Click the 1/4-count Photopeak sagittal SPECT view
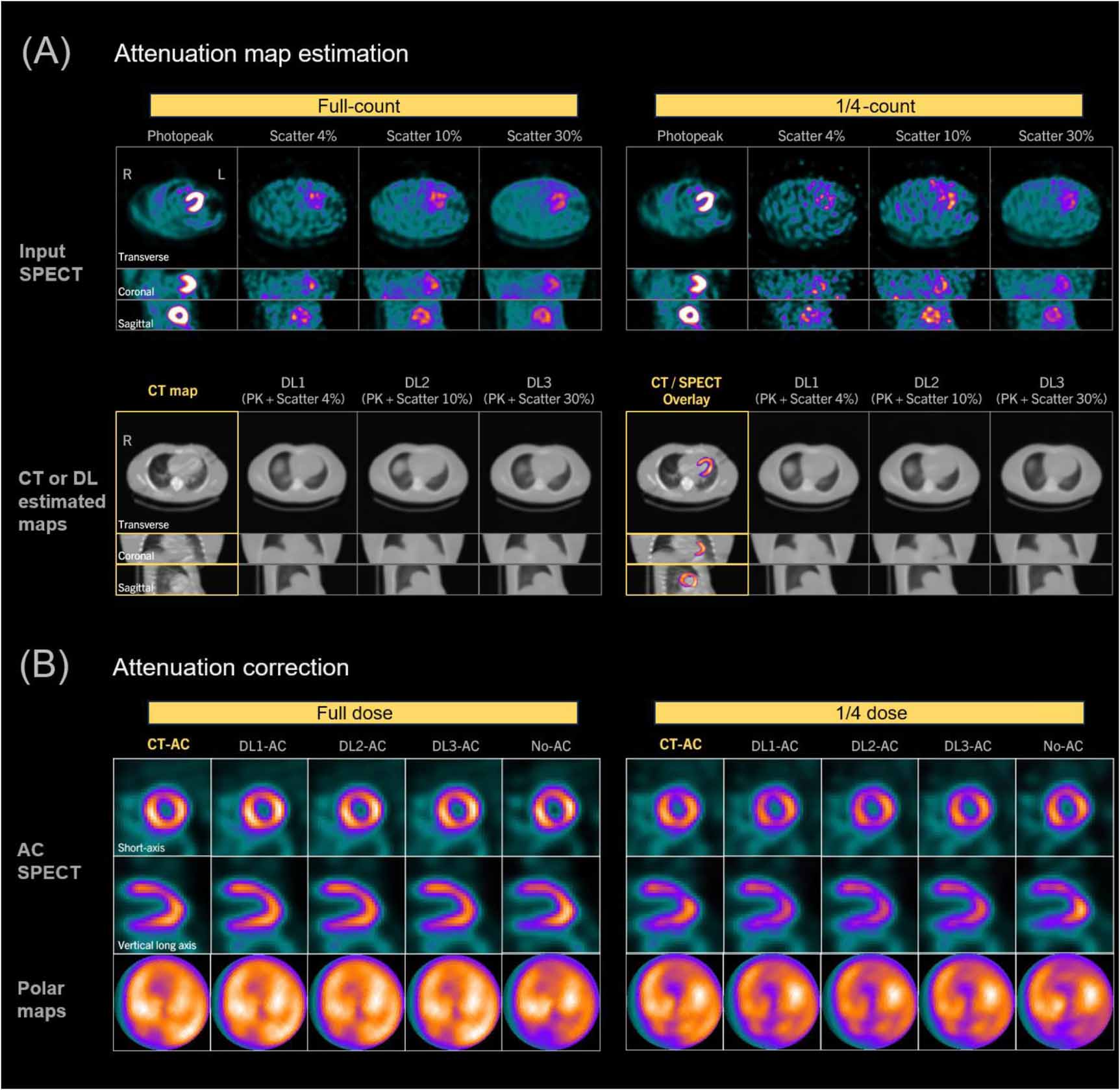Image resolution: width=1120 pixels, height=1090 pixels. click(x=687, y=315)
